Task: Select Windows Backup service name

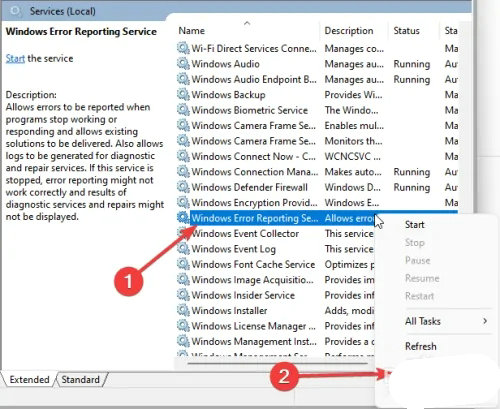Action: (x=228, y=95)
